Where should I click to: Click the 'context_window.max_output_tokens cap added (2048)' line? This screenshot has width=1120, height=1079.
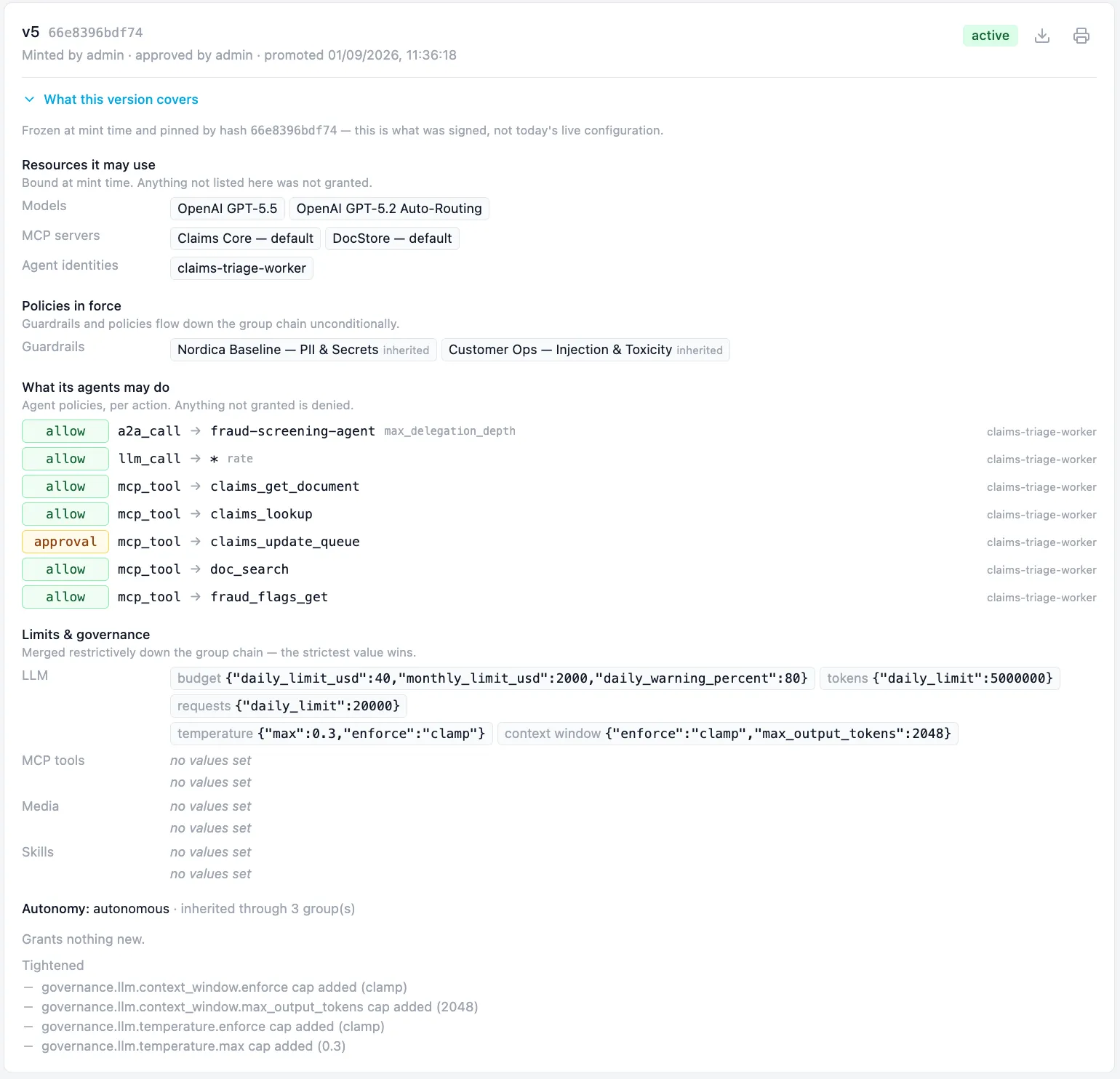coord(260,1007)
